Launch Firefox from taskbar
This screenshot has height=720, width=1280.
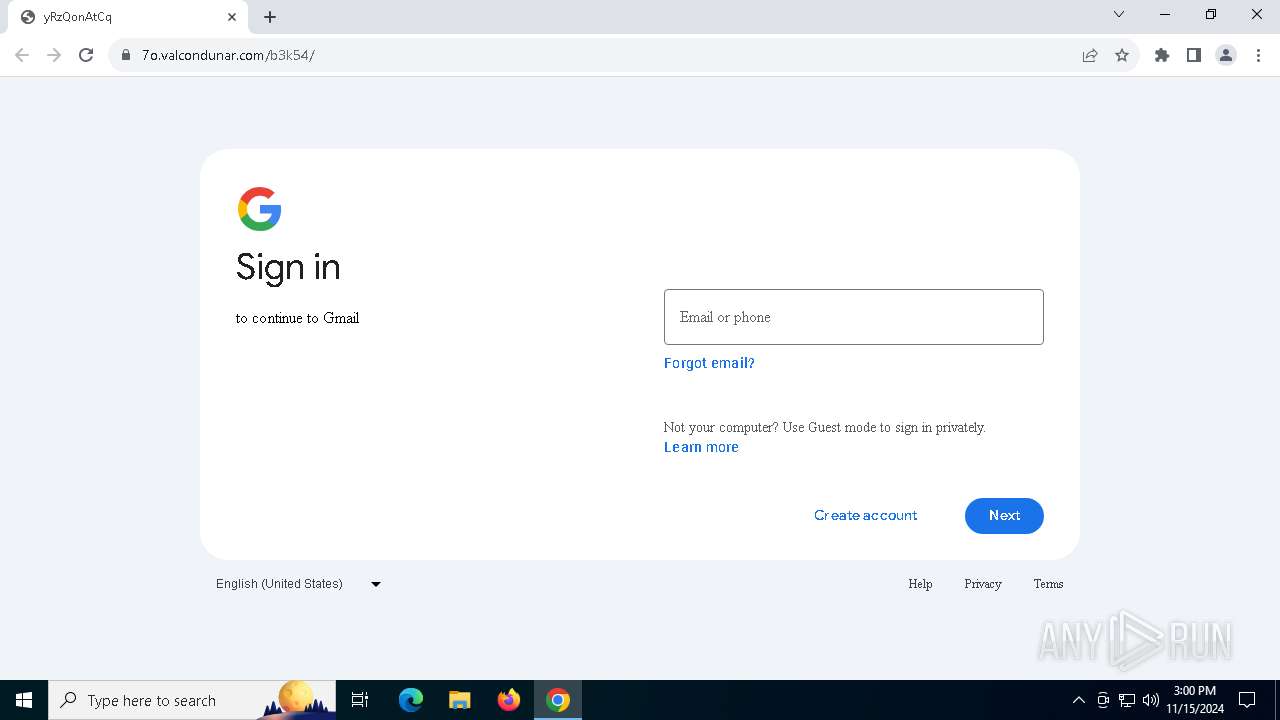point(509,700)
